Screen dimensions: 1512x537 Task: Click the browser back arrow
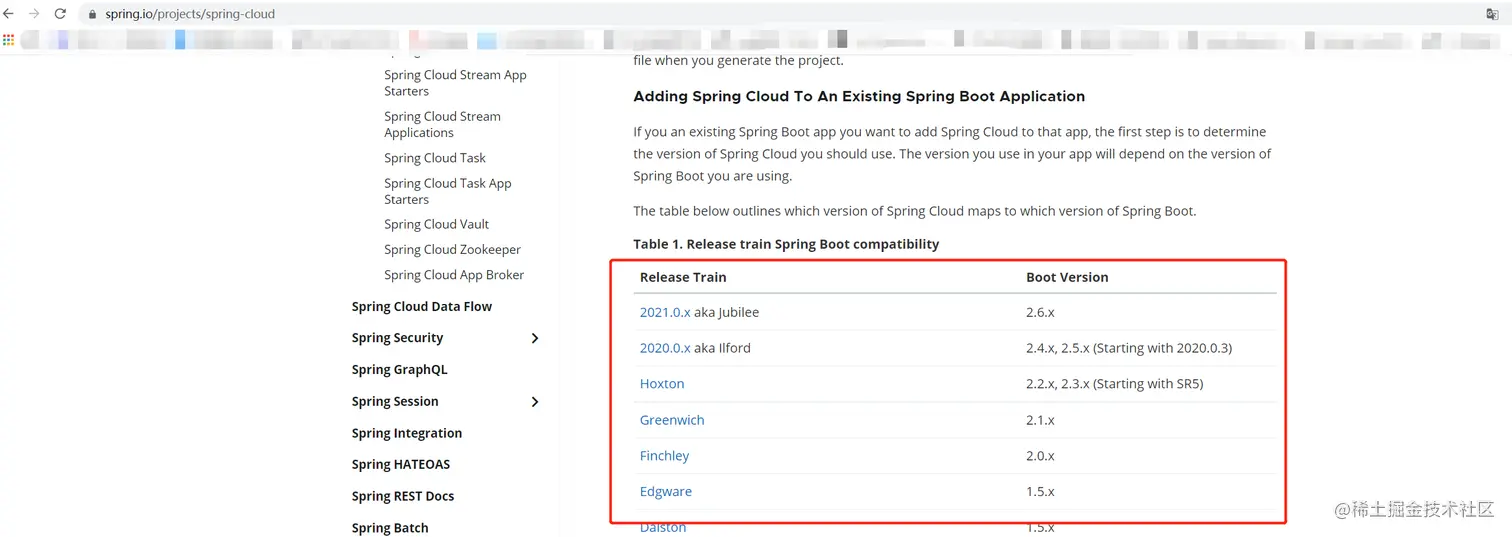[9, 14]
